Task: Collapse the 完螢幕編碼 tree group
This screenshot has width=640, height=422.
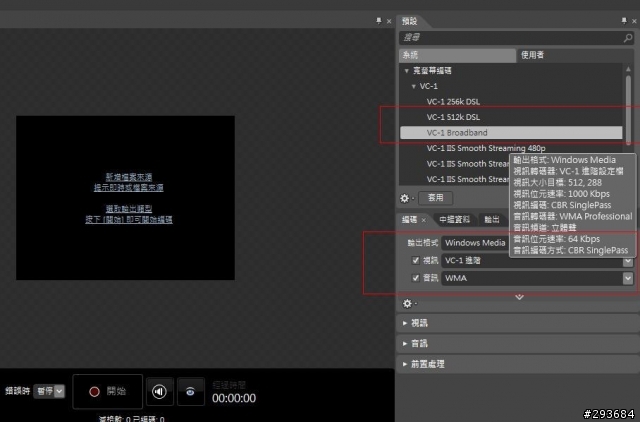Action: 407,71
